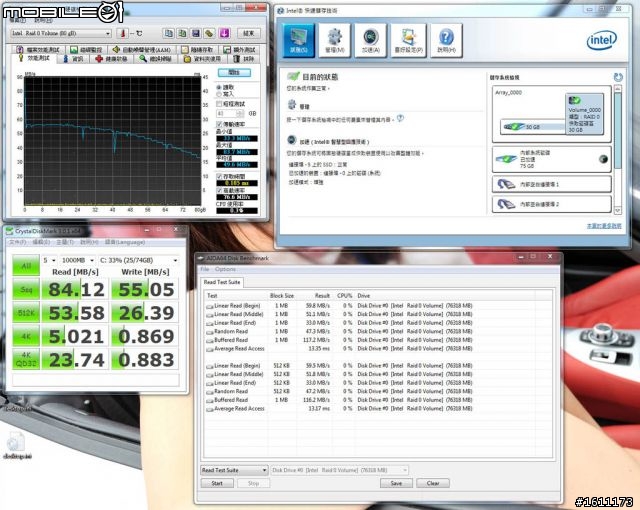Open the Disk Drive #0 selector in AIDA64
This screenshot has height=510, width=640.
tap(339, 470)
